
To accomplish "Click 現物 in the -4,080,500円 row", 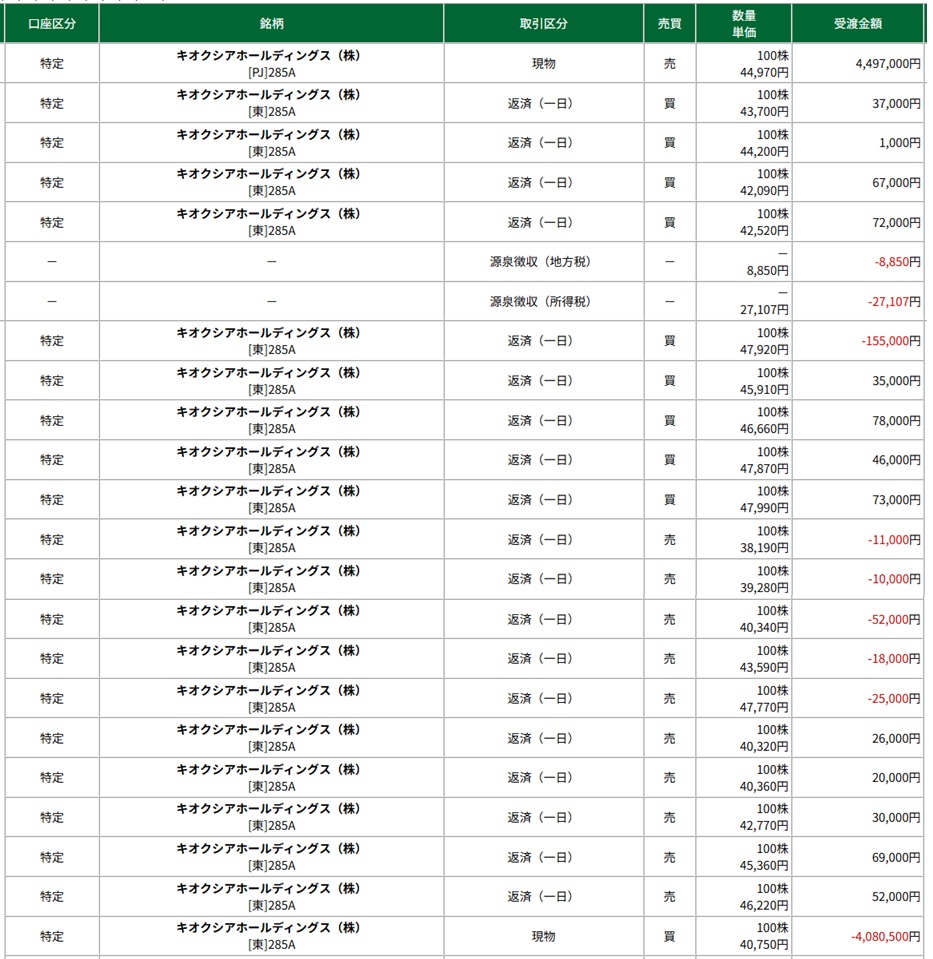I will (x=543, y=936).
